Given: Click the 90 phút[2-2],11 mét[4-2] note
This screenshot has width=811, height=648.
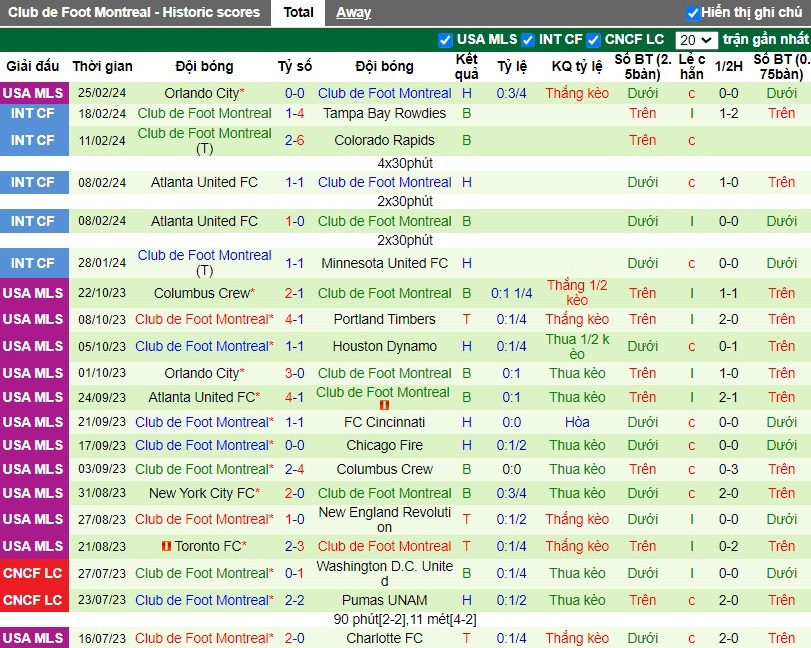Looking at the screenshot, I should pos(405,619).
